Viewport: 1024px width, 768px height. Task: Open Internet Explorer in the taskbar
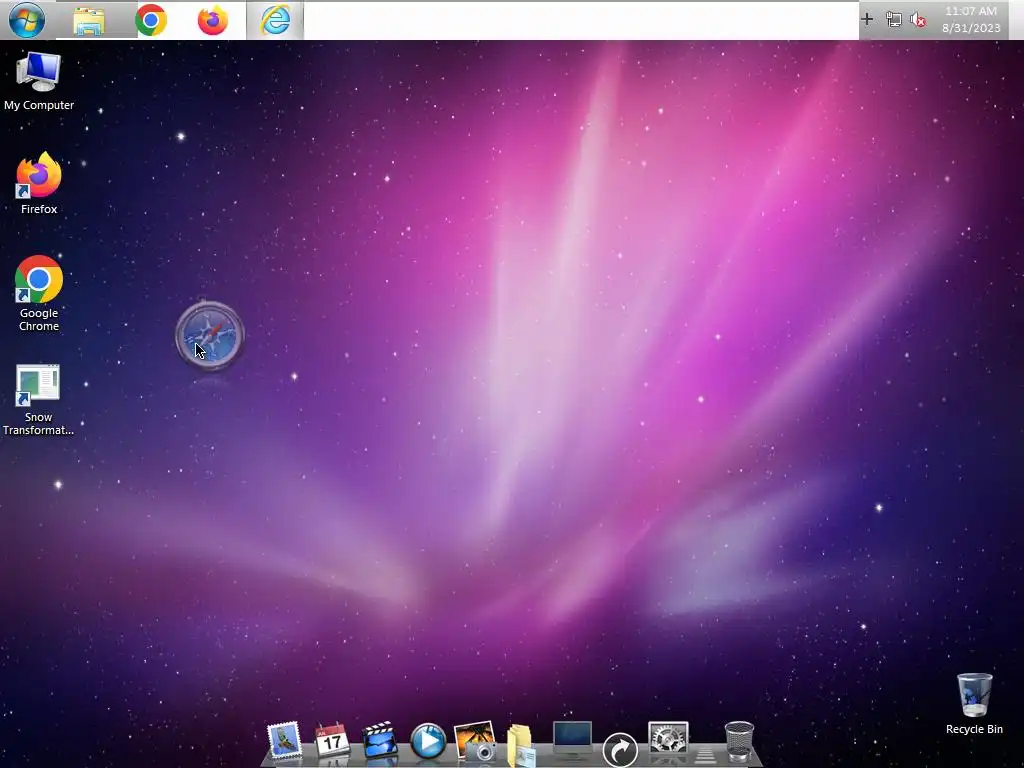point(275,20)
